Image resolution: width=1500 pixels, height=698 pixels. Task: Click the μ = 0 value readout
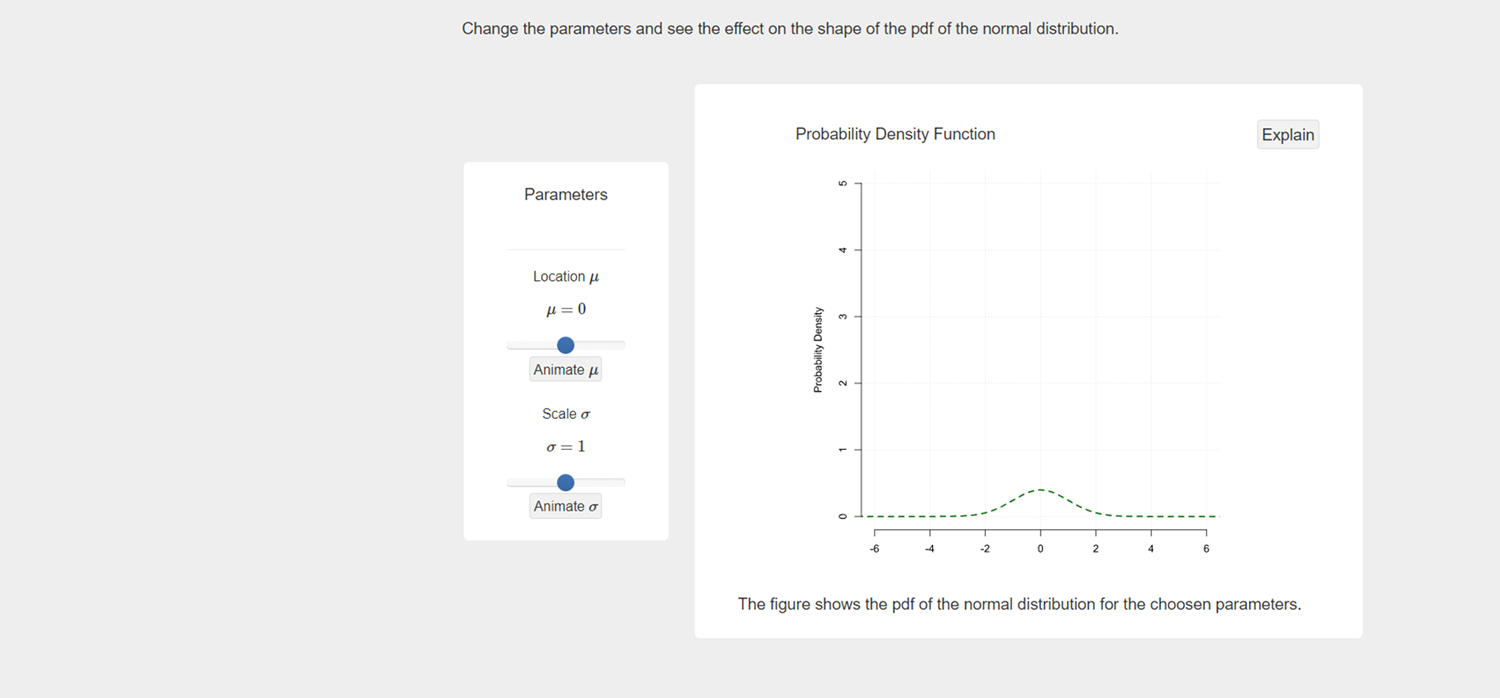coord(566,309)
